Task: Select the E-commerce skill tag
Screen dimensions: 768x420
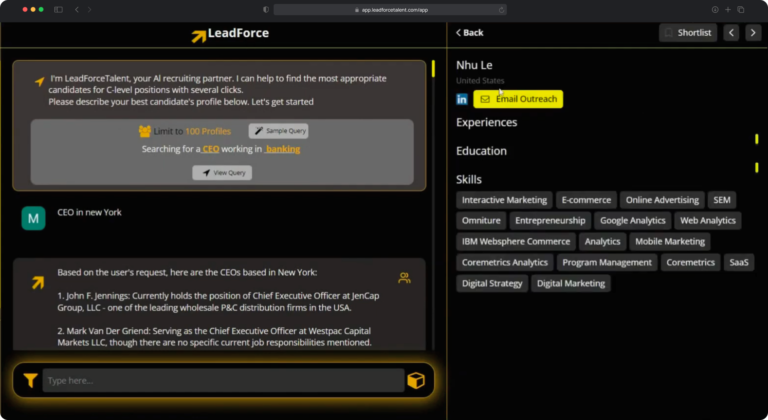Action: pos(586,200)
